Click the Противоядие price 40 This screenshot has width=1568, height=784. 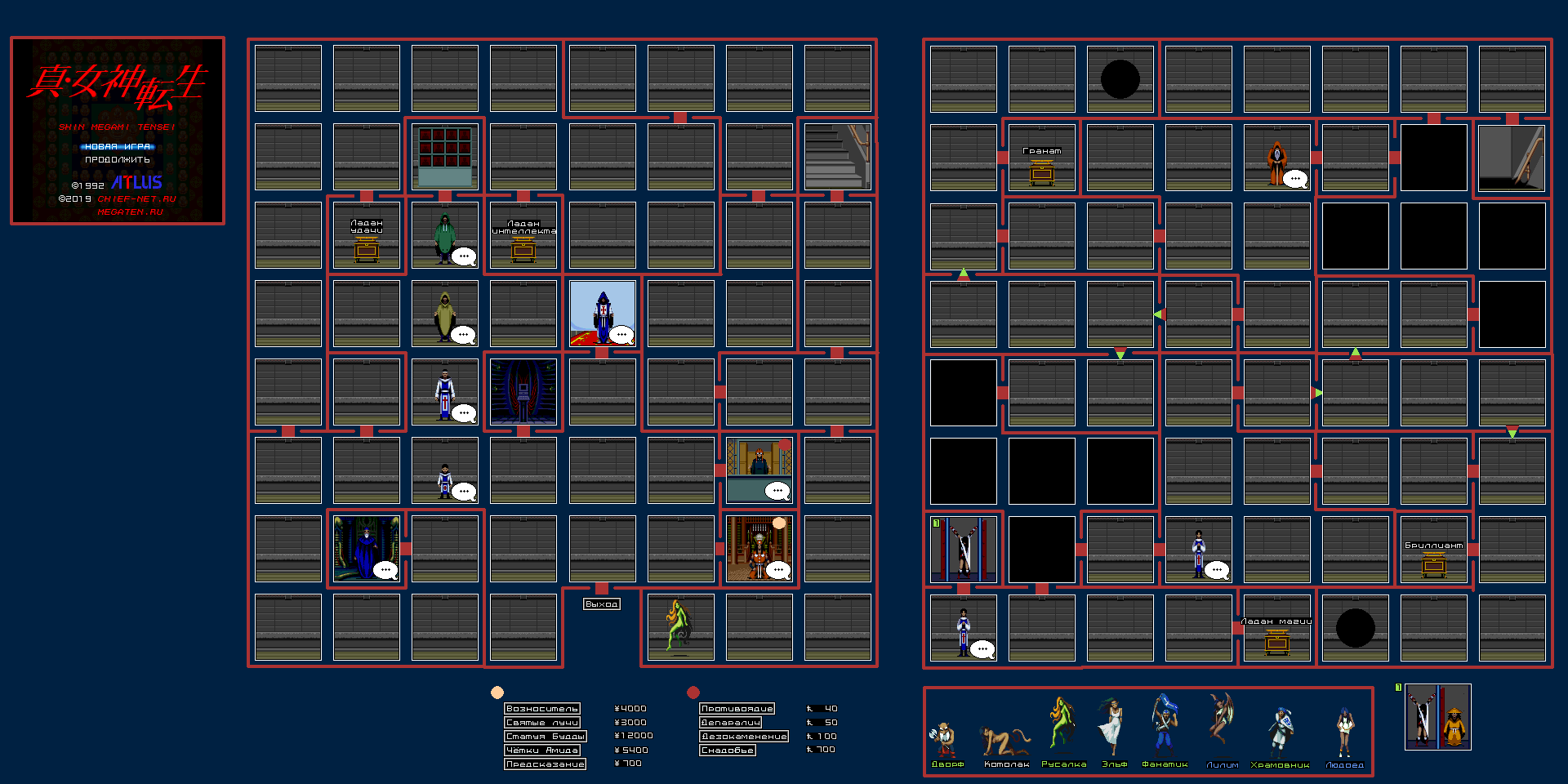point(822,709)
